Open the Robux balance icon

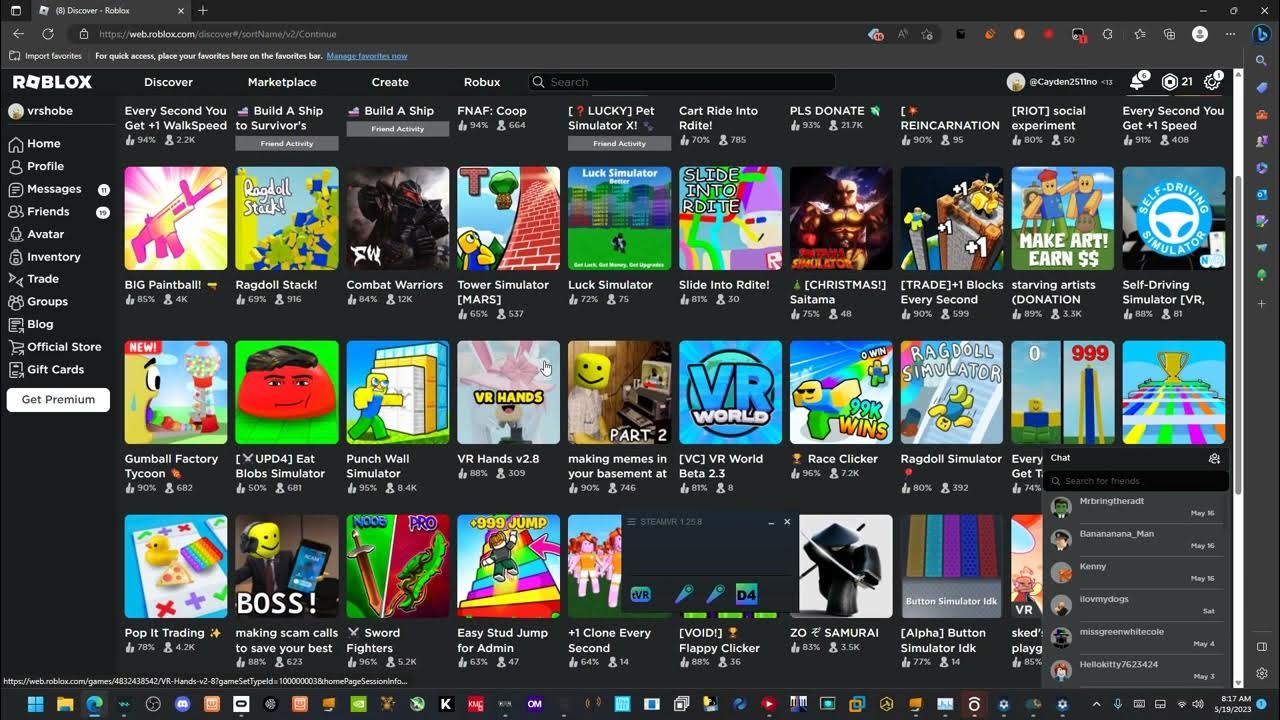1168,82
